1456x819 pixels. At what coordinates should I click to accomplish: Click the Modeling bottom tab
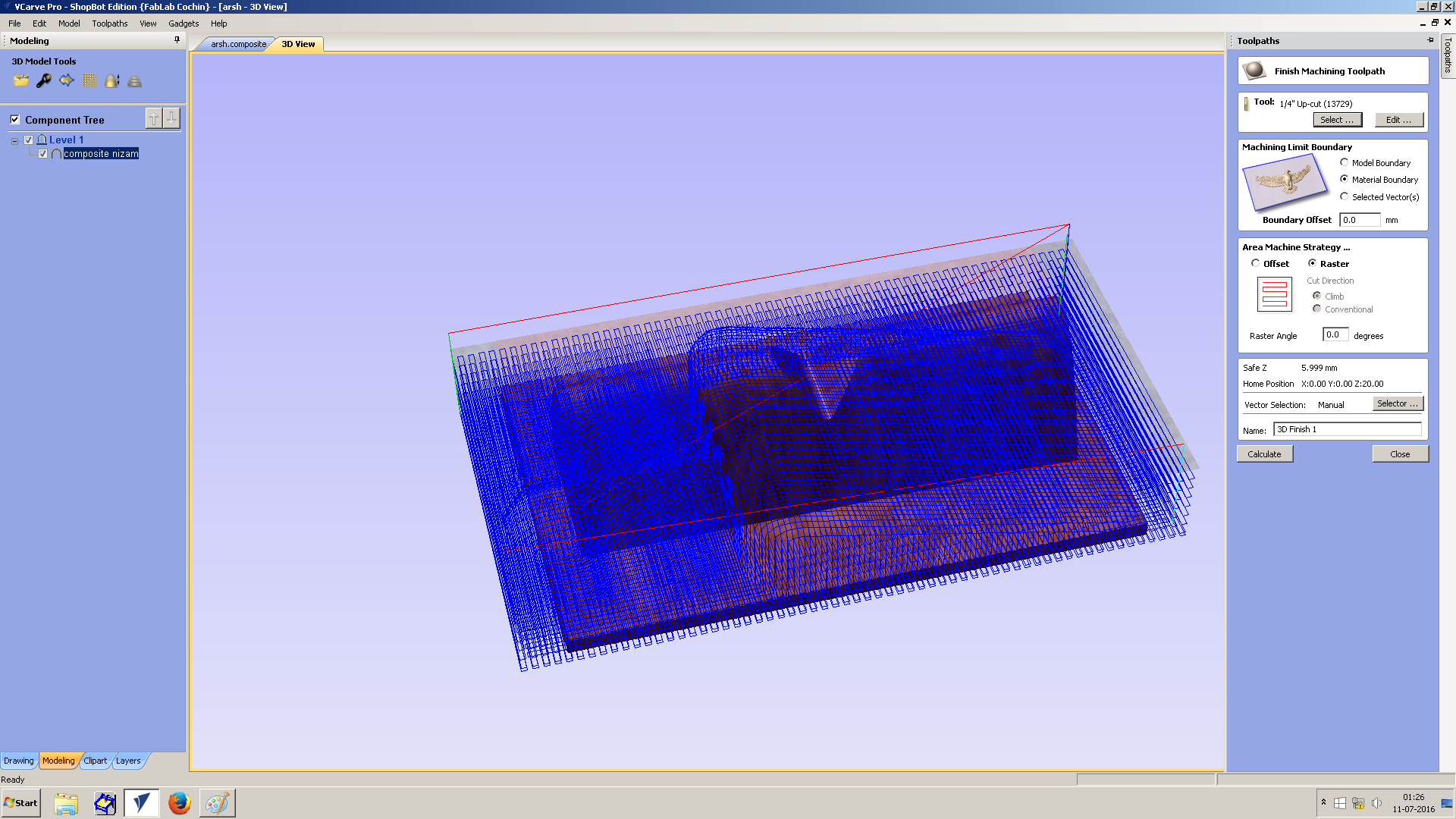[58, 761]
